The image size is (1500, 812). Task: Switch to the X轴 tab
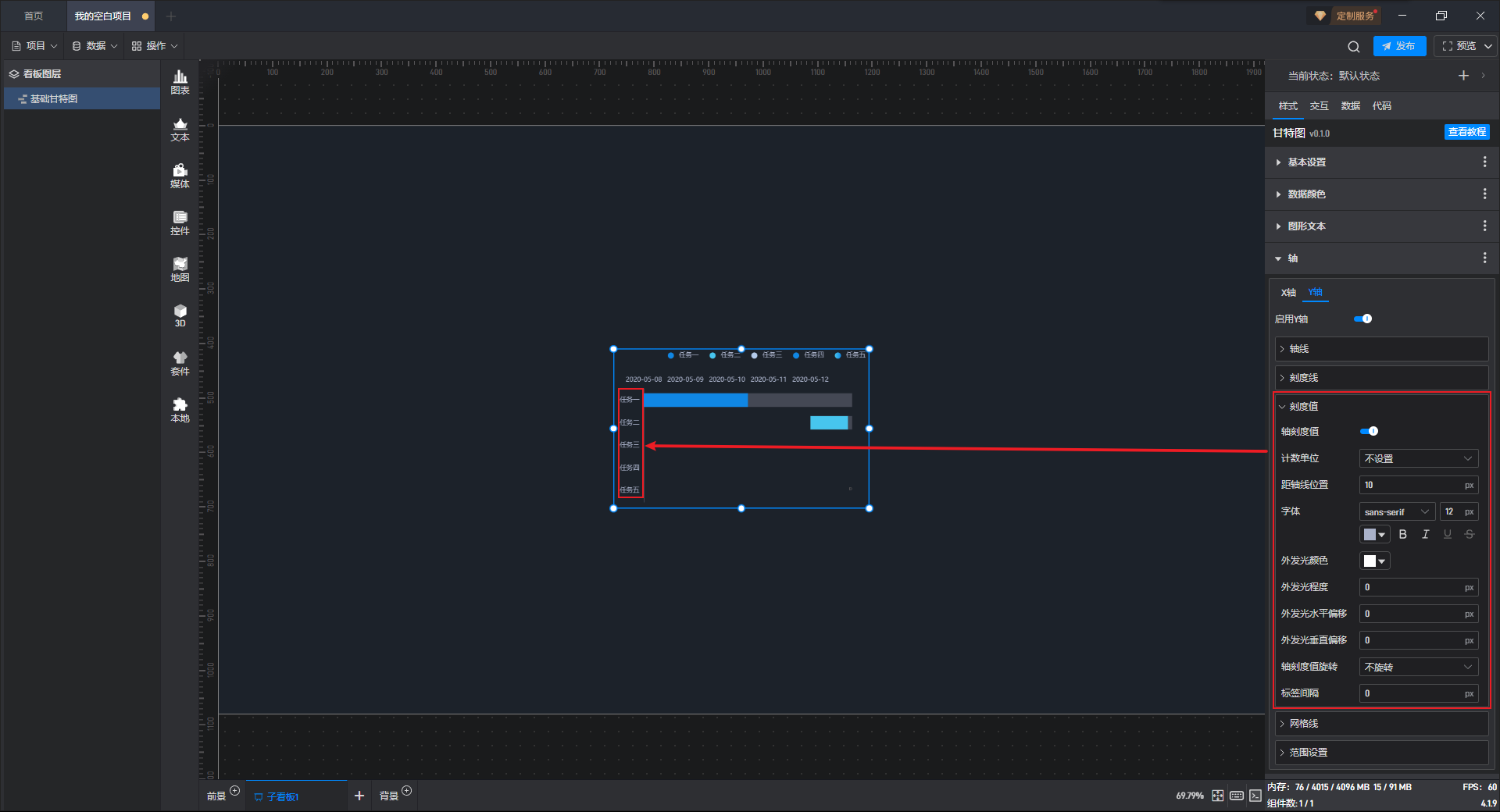coord(1288,292)
